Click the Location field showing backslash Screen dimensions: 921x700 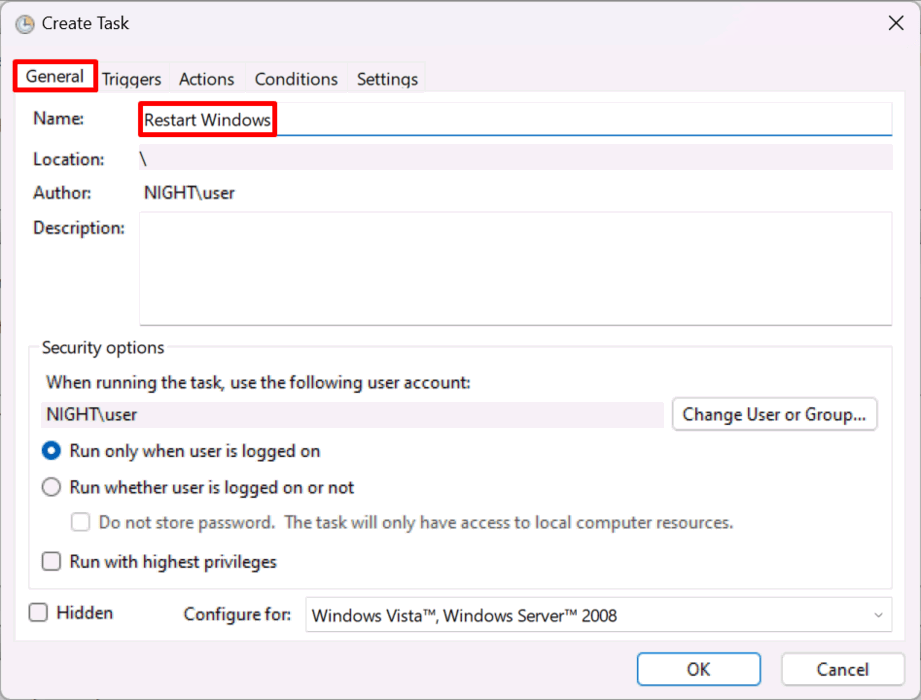point(515,158)
